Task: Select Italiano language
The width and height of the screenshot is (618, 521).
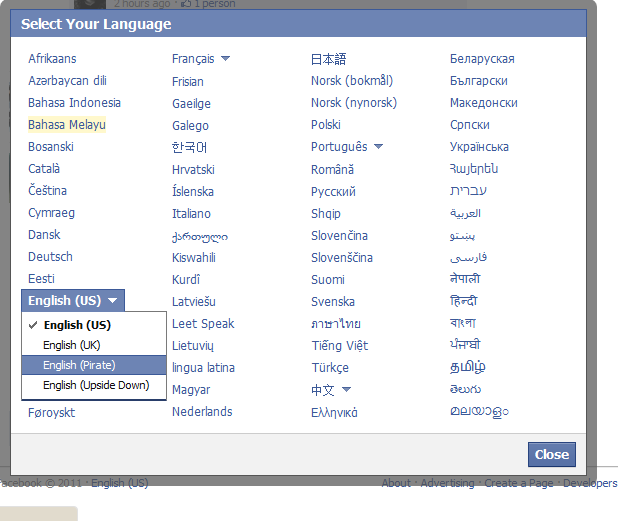Action: (x=191, y=214)
